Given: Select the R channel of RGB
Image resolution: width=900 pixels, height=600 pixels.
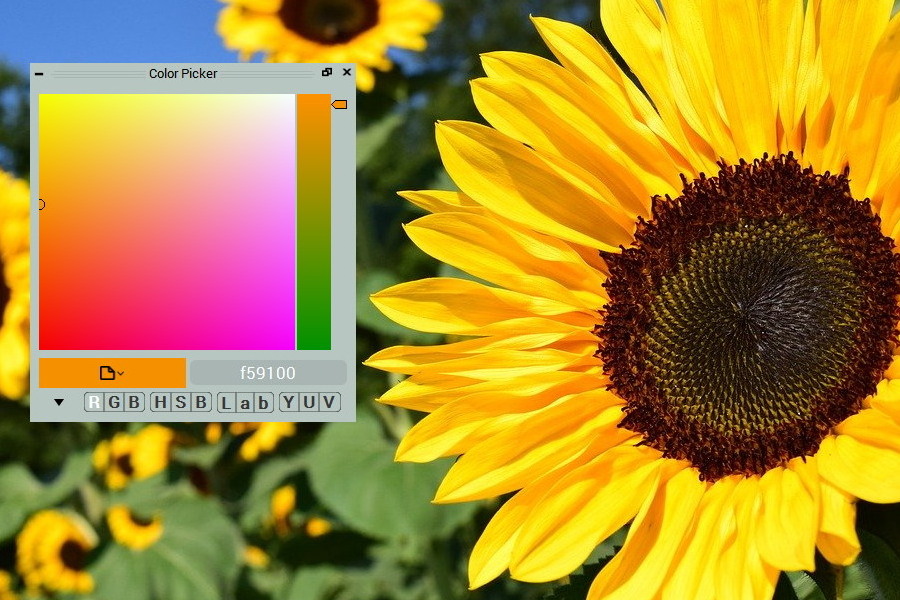Looking at the screenshot, I should pyautogui.click(x=94, y=402).
